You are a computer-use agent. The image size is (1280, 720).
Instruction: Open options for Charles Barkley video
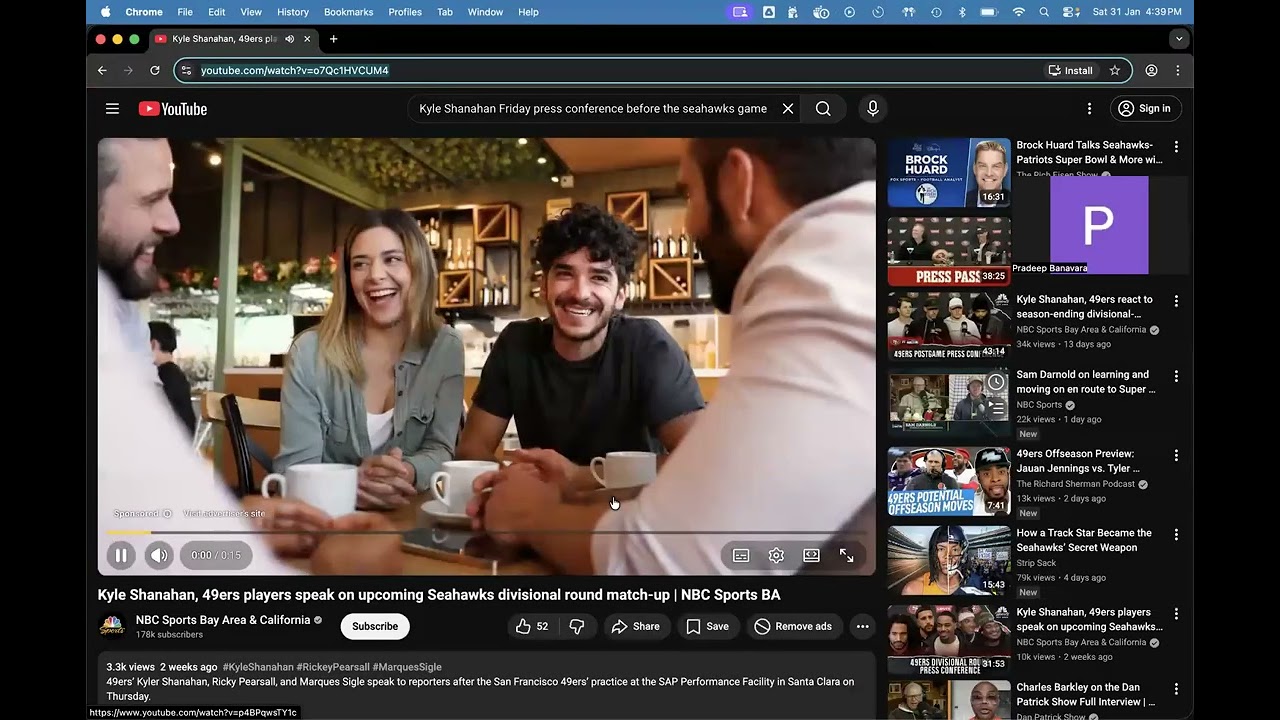tap(1176, 689)
